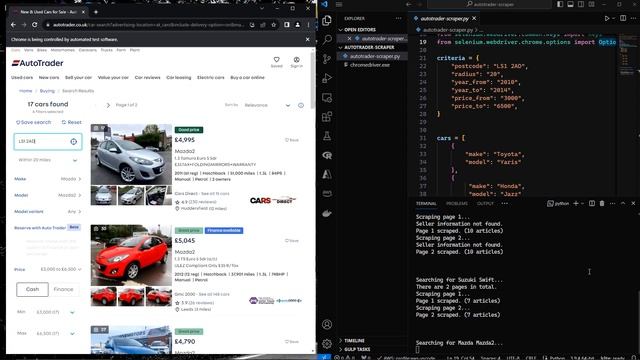Image resolution: width=640 pixels, height=360 pixels.
Task: Expand Make Mazda filter
Action: [x=48, y=179]
